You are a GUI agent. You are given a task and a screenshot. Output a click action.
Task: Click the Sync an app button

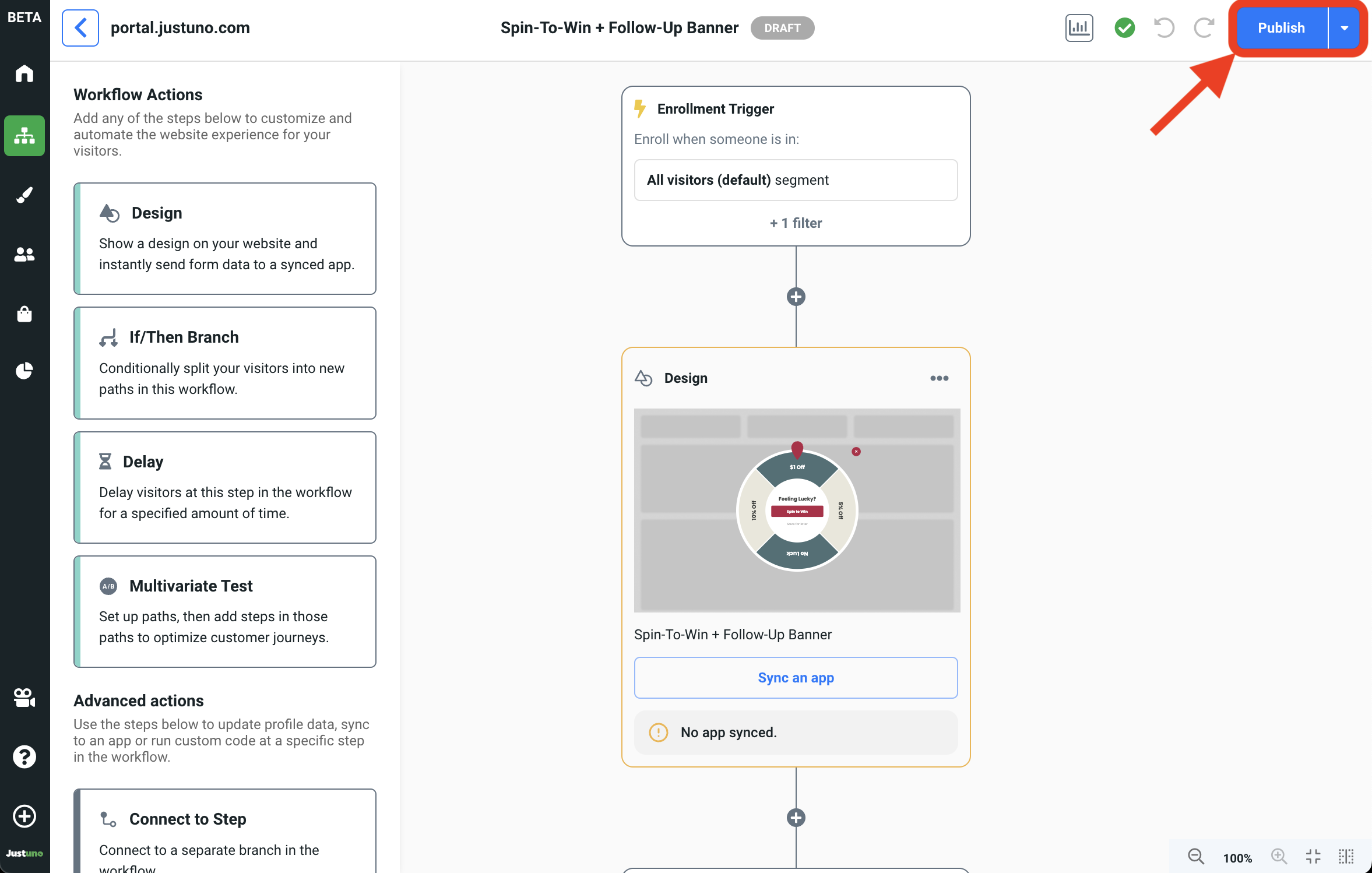[796, 678]
